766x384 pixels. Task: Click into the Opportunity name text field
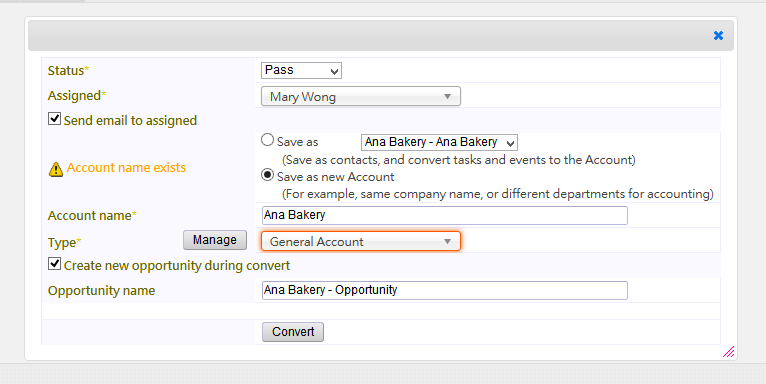pyautogui.click(x=445, y=290)
